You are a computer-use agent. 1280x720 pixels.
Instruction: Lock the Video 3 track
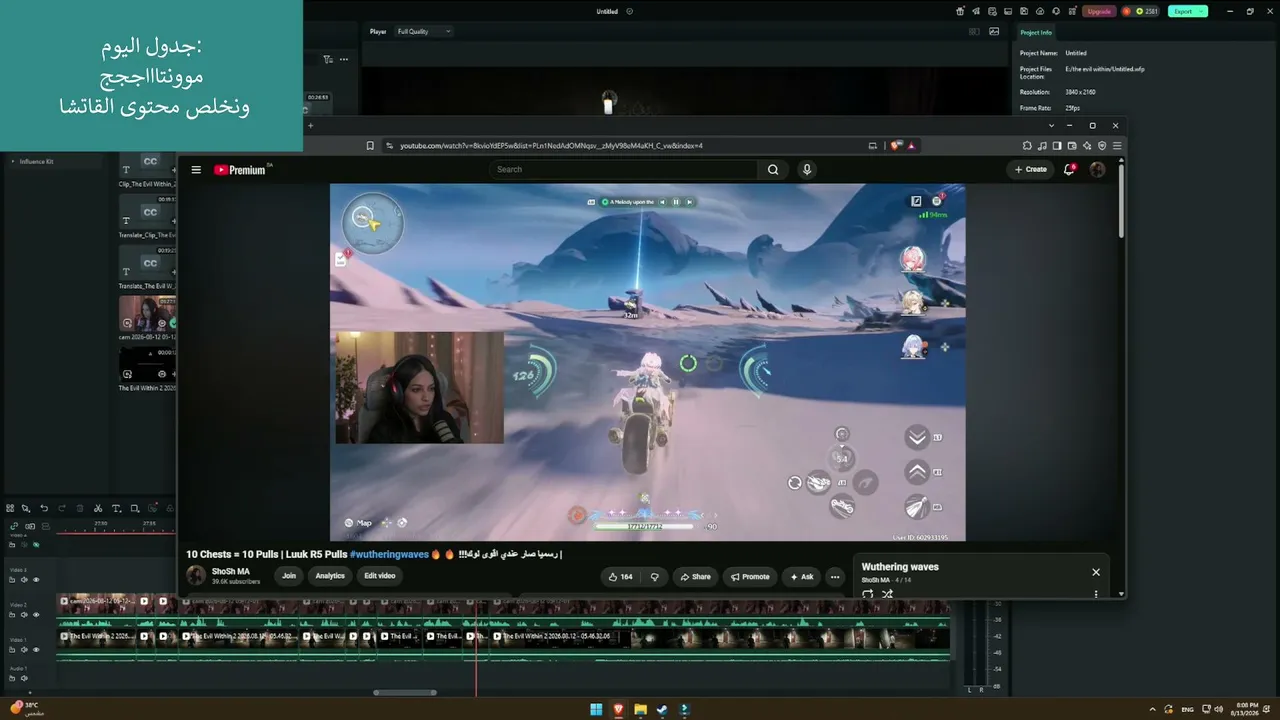[12, 580]
